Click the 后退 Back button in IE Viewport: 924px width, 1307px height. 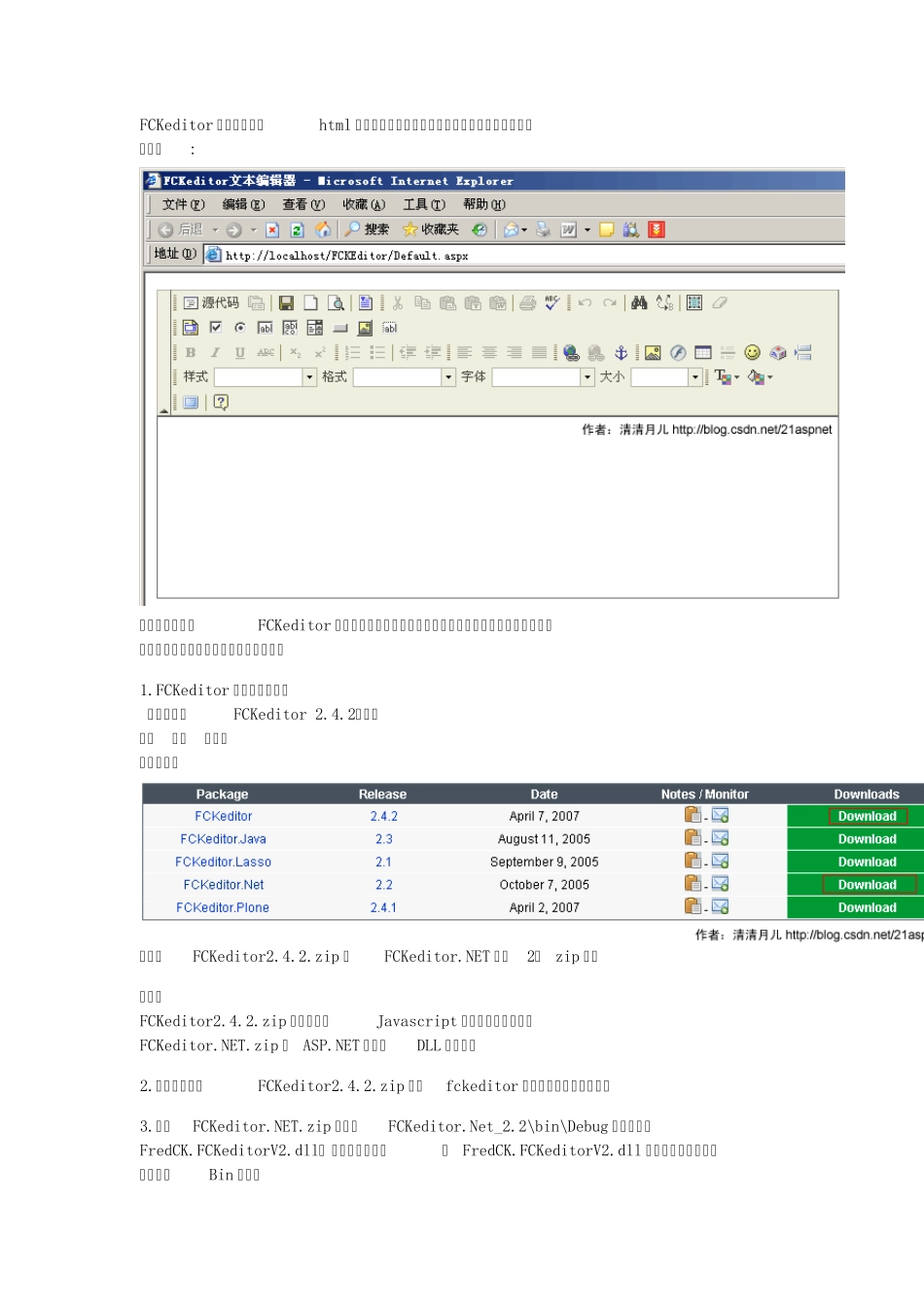(x=182, y=230)
